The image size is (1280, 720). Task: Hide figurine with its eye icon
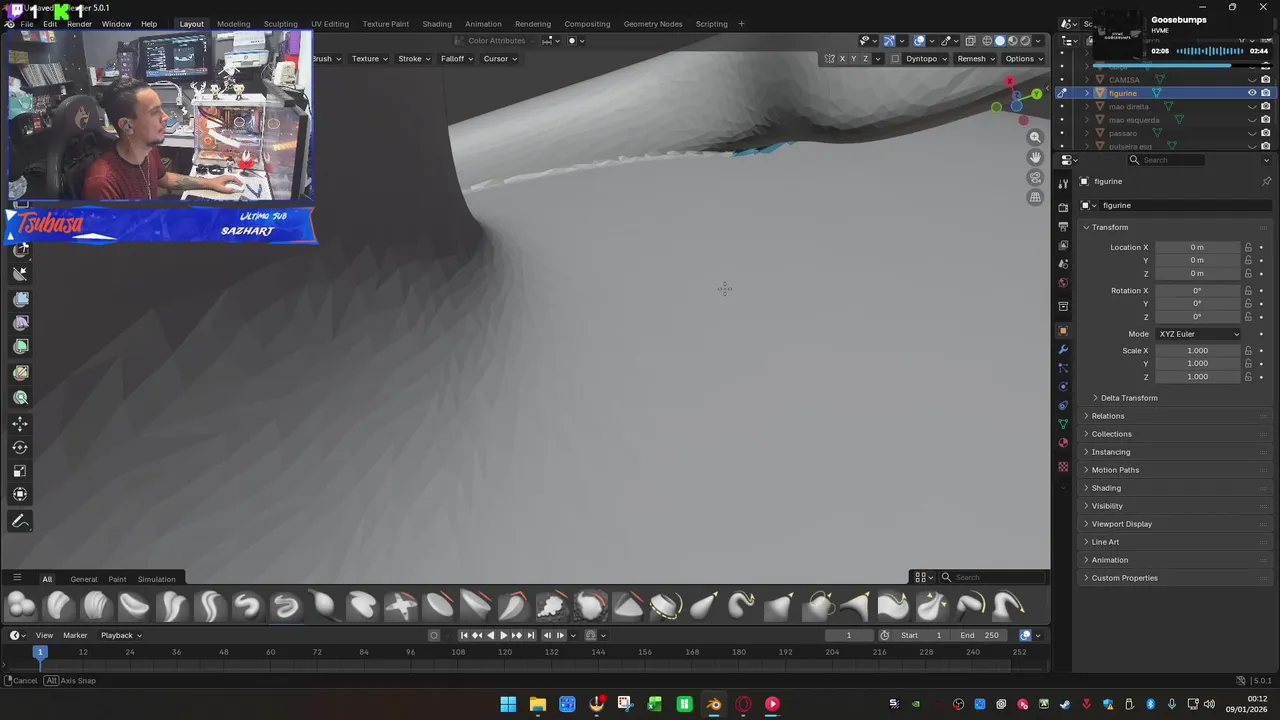click(1252, 93)
